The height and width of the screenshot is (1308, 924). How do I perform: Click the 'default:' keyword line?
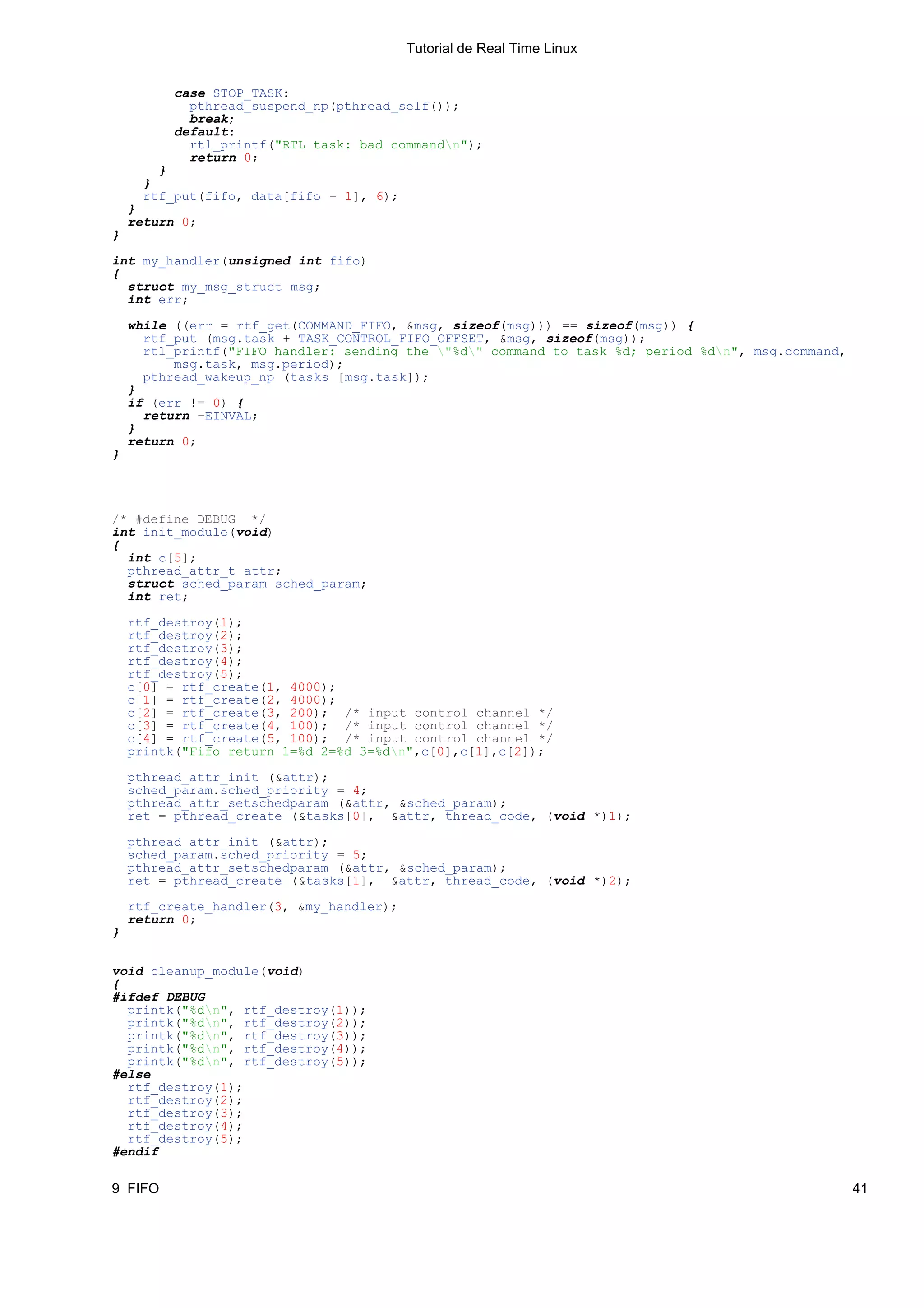[204, 132]
